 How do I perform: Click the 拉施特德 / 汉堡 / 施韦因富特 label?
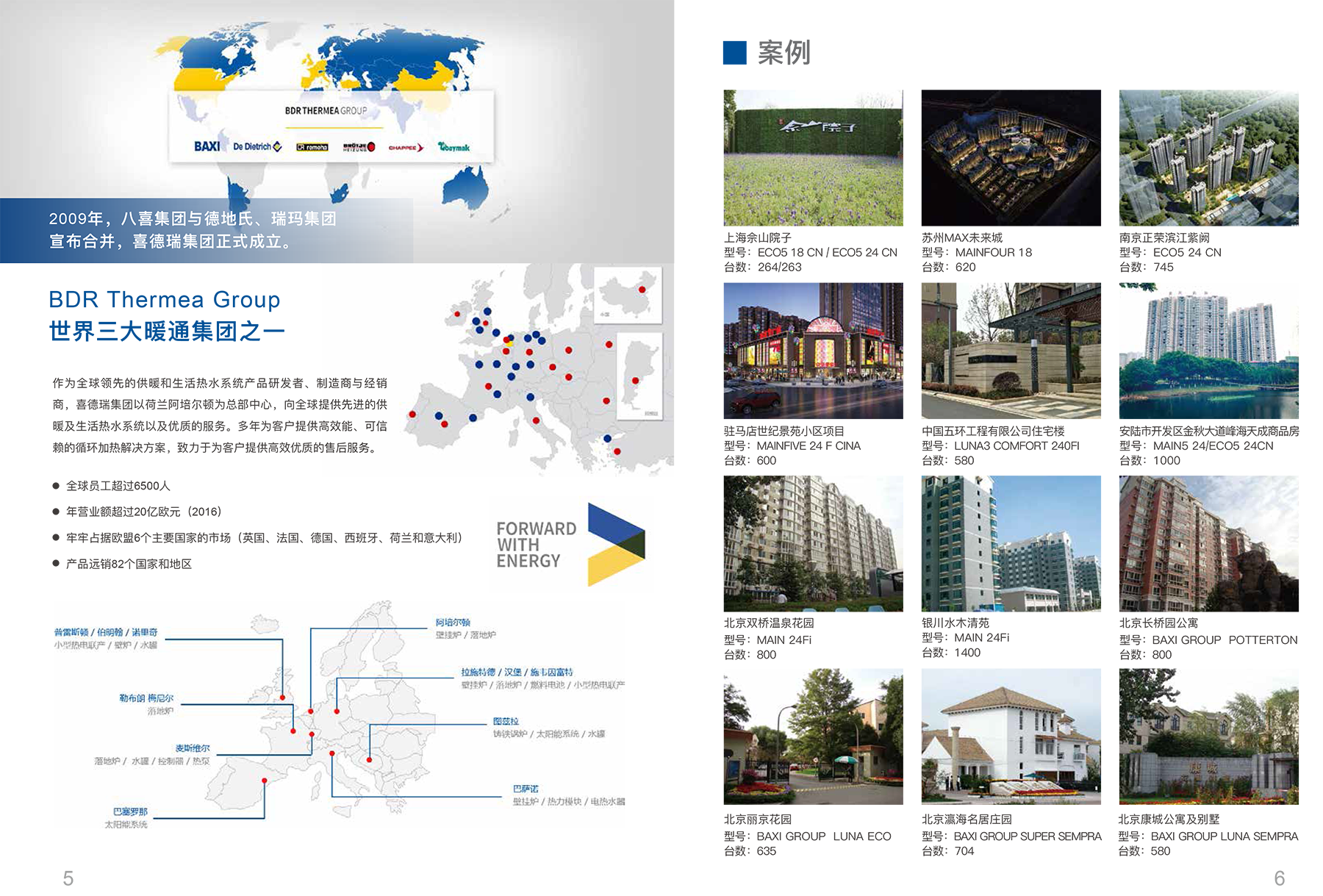point(517,672)
